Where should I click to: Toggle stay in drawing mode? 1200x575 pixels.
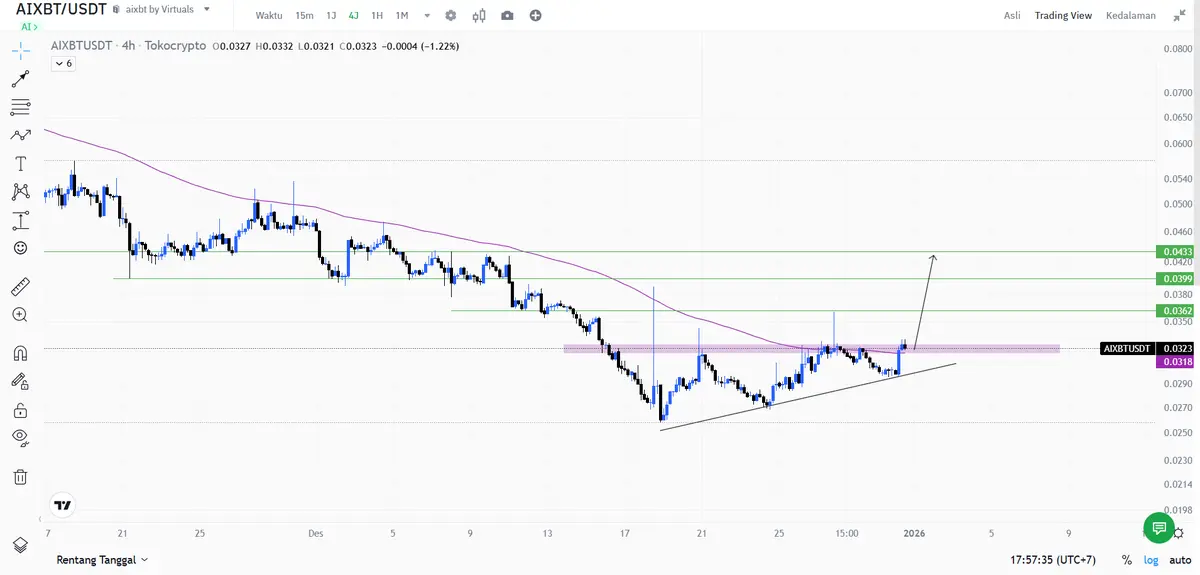coord(20,381)
